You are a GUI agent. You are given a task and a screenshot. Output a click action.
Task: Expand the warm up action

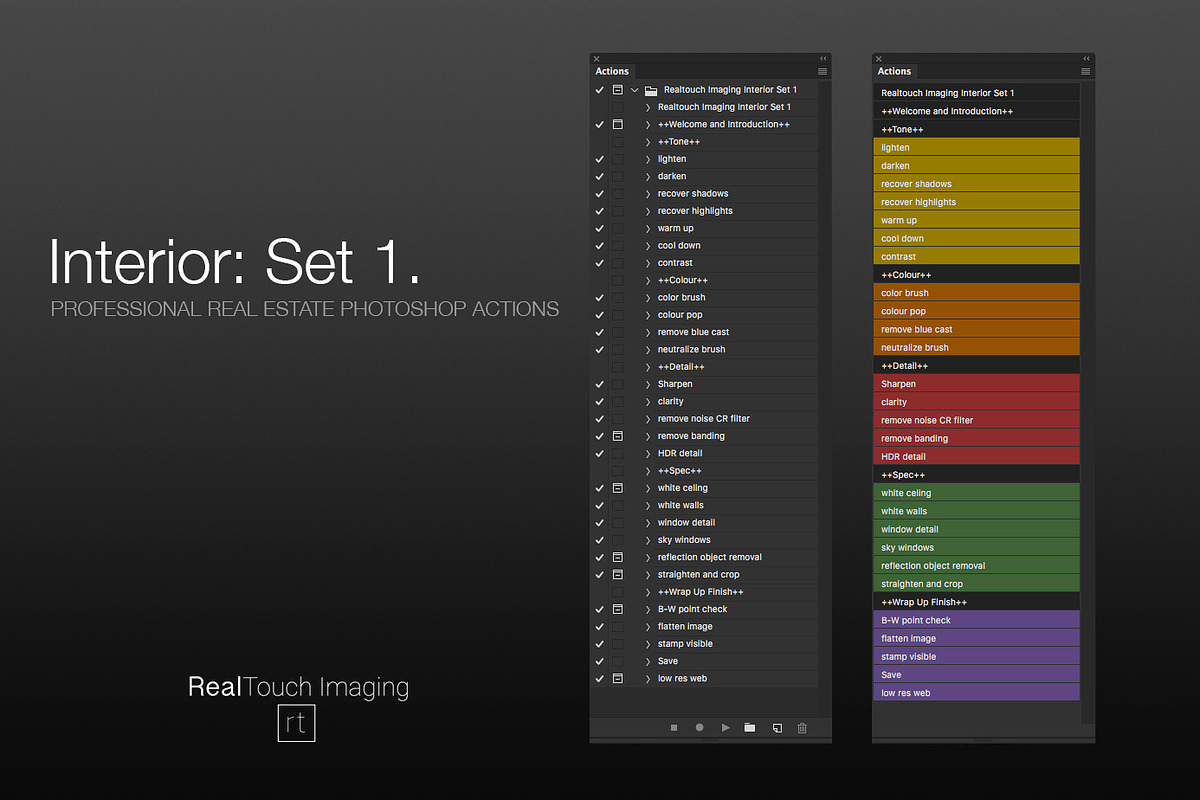(x=648, y=229)
